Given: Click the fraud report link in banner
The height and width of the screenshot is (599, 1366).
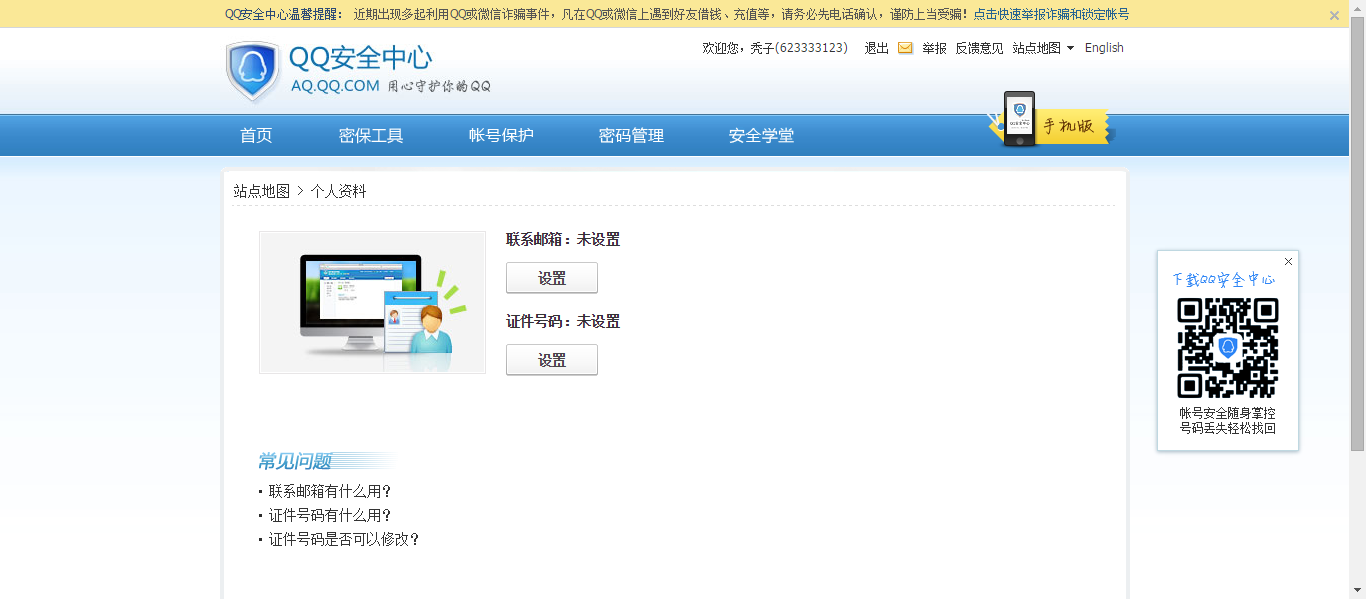Looking at the screenshot, I should click(1051, 15).
